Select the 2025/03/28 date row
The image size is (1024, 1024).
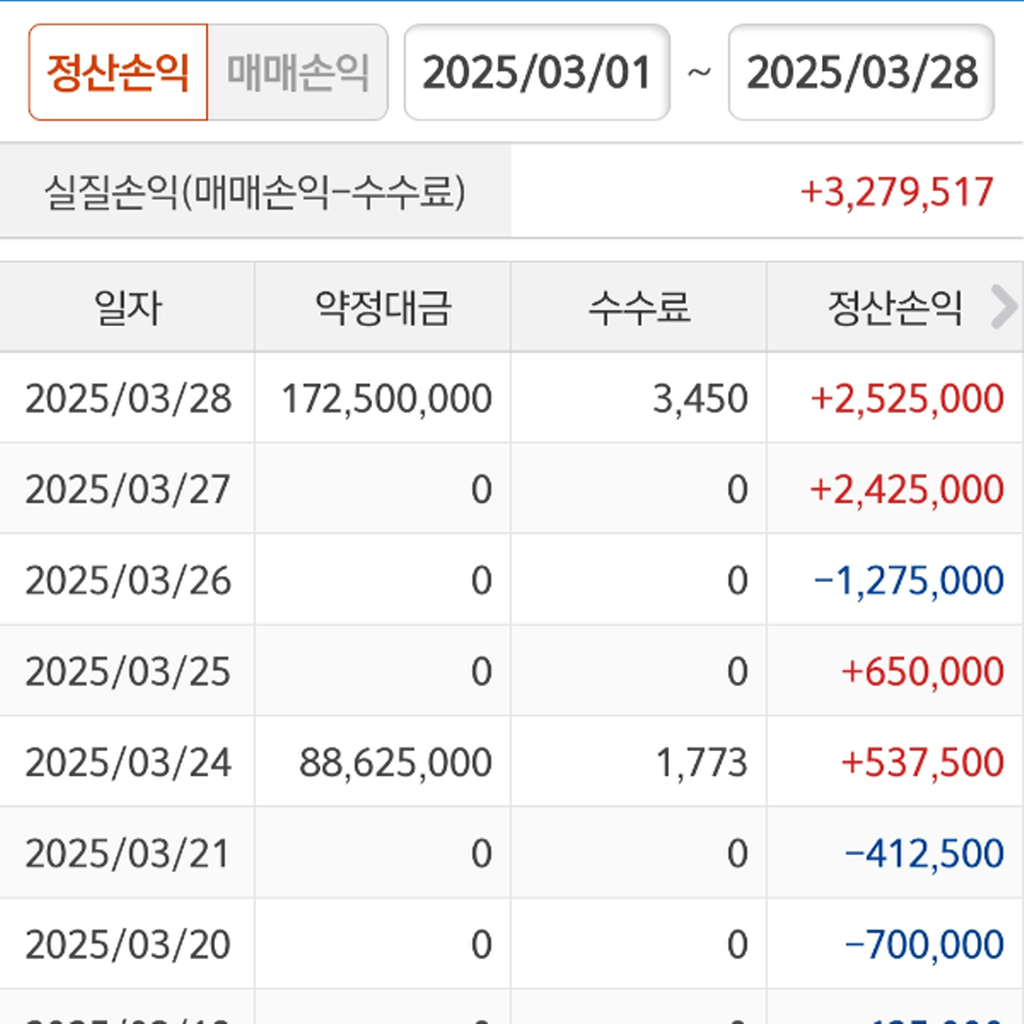tap(128, 398)
